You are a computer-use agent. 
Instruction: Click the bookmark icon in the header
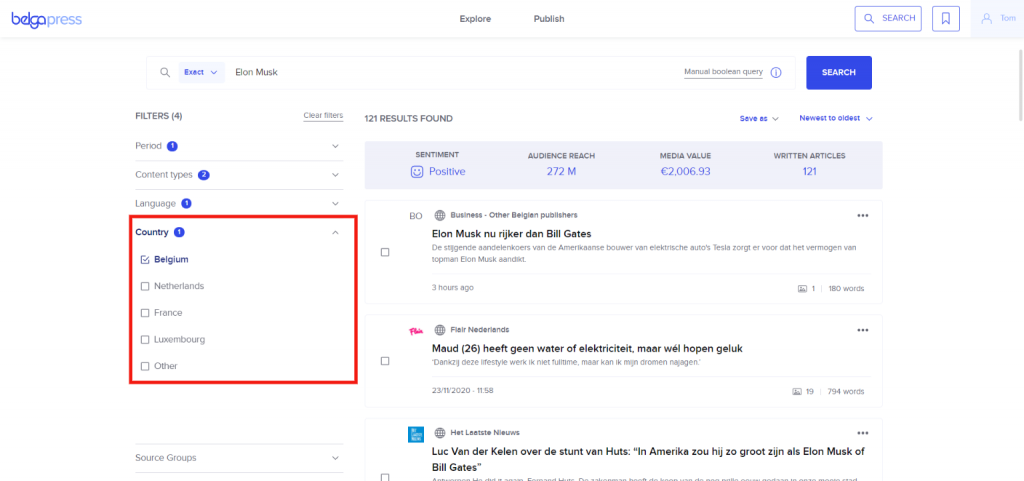click(946, 19)
